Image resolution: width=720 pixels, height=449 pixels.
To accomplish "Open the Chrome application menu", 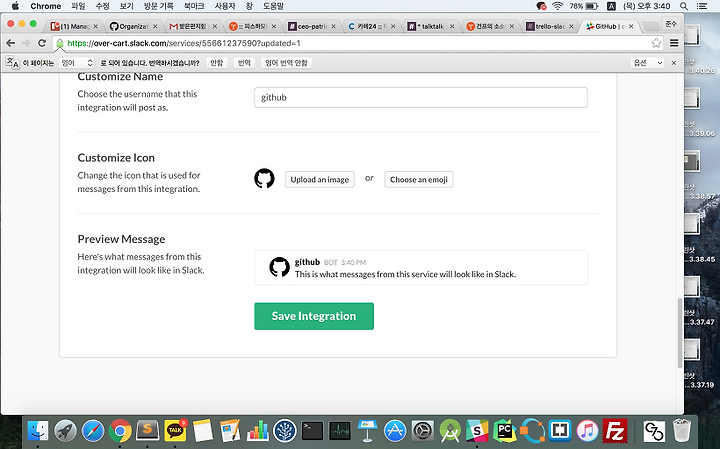I will [x=45, y=6].
